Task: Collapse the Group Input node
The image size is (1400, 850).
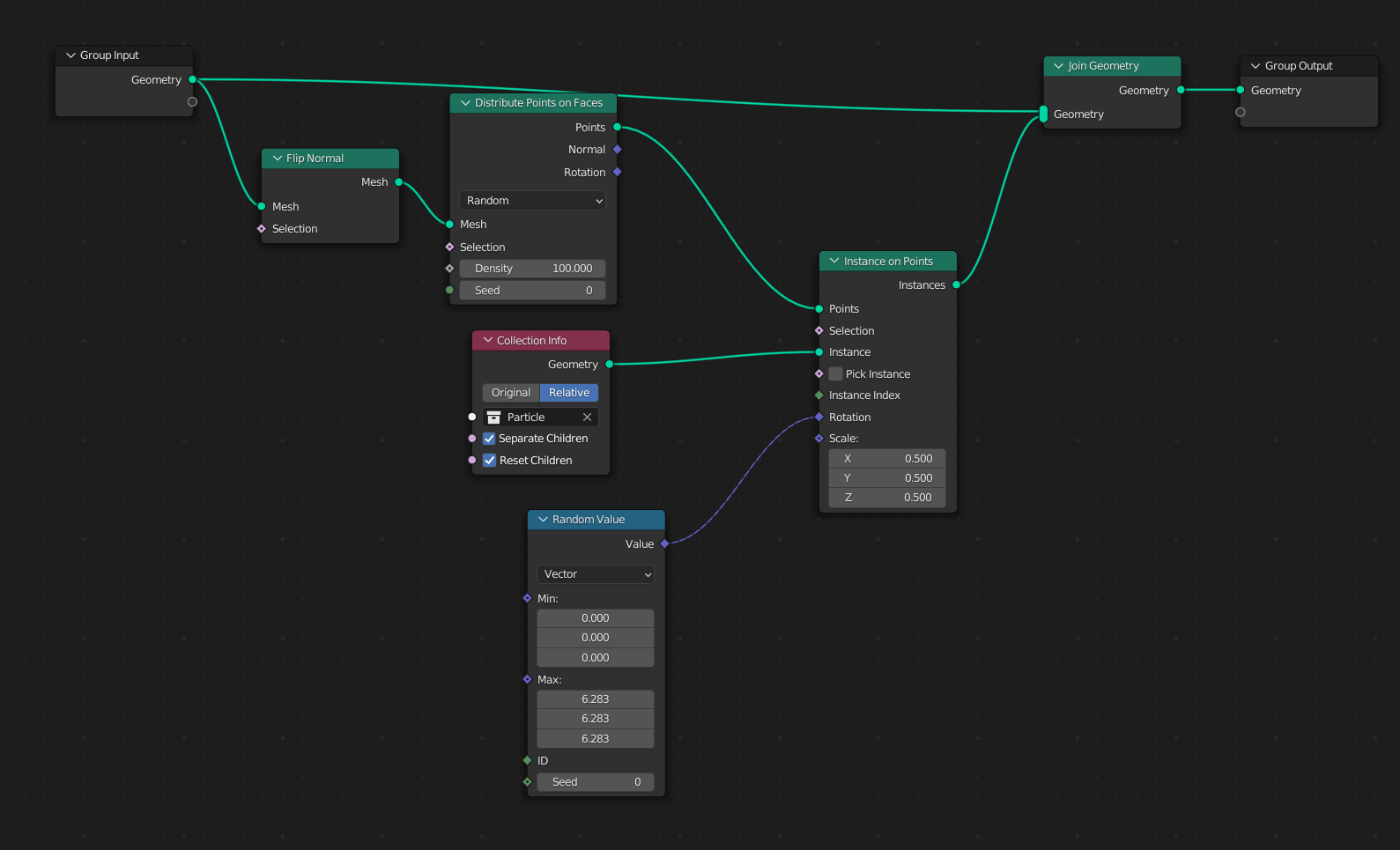Action: point(70,55)
